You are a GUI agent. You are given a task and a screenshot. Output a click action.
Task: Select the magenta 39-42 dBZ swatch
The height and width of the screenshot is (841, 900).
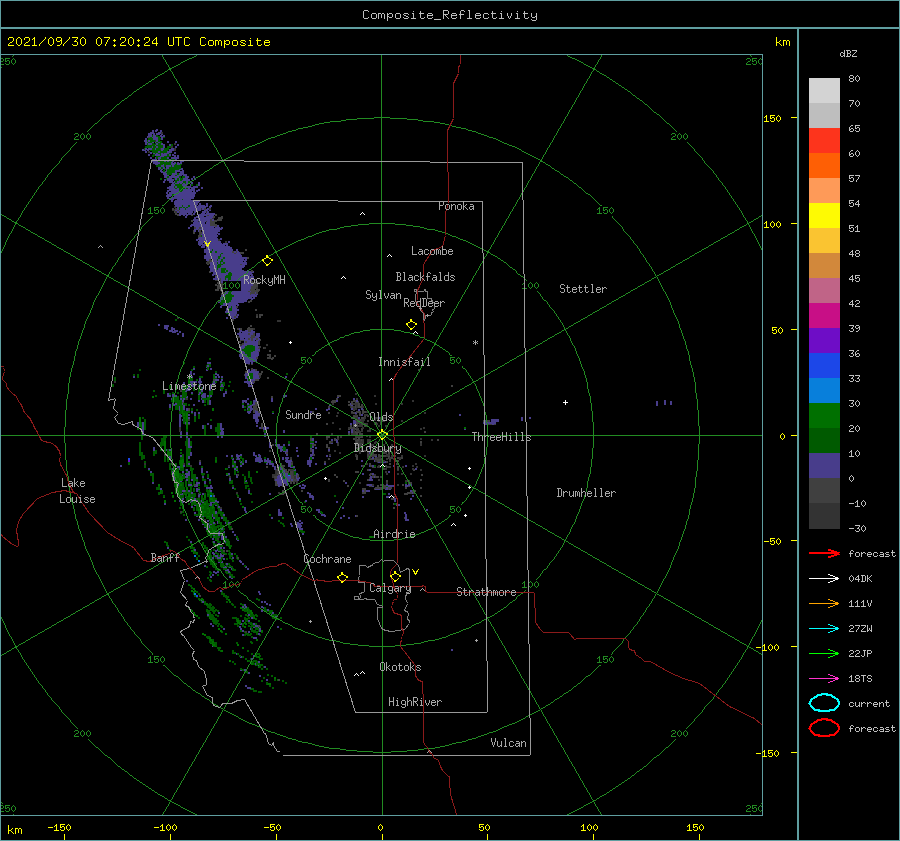(x=824, y=315)
